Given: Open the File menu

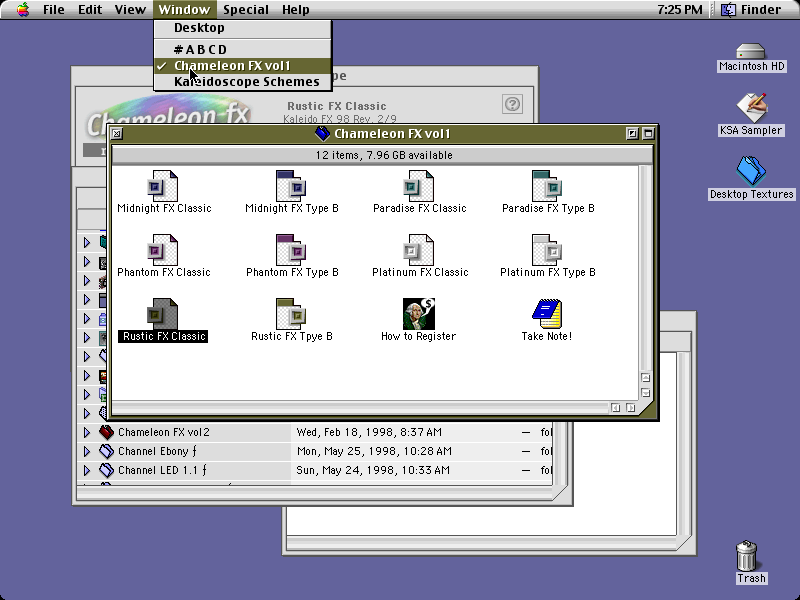Looking at the screenshot, I should tap(54, 9).
